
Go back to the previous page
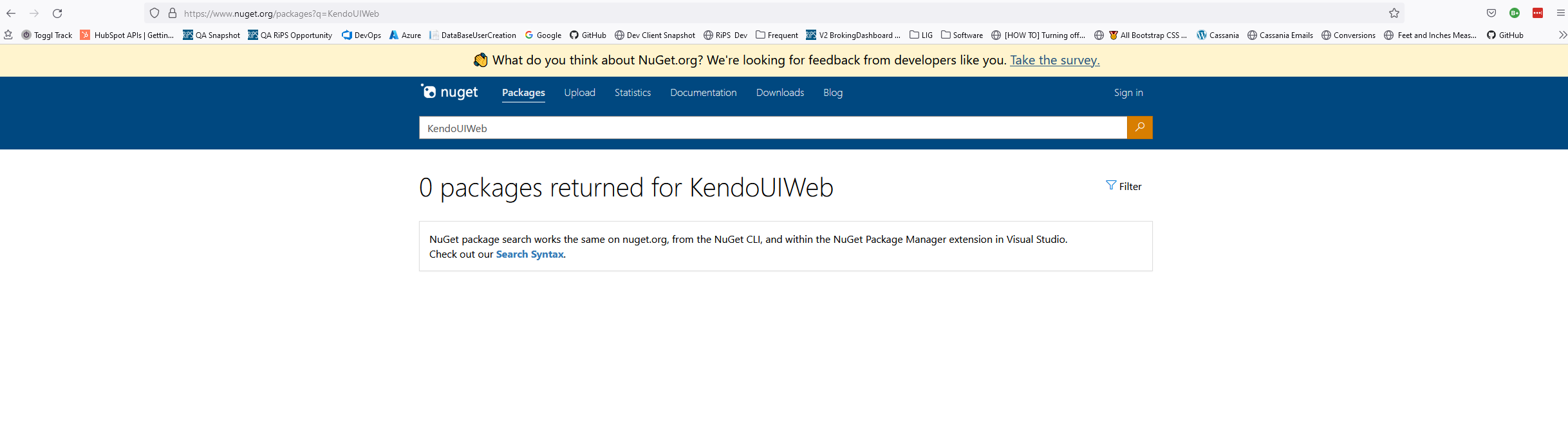click(11, 14)
